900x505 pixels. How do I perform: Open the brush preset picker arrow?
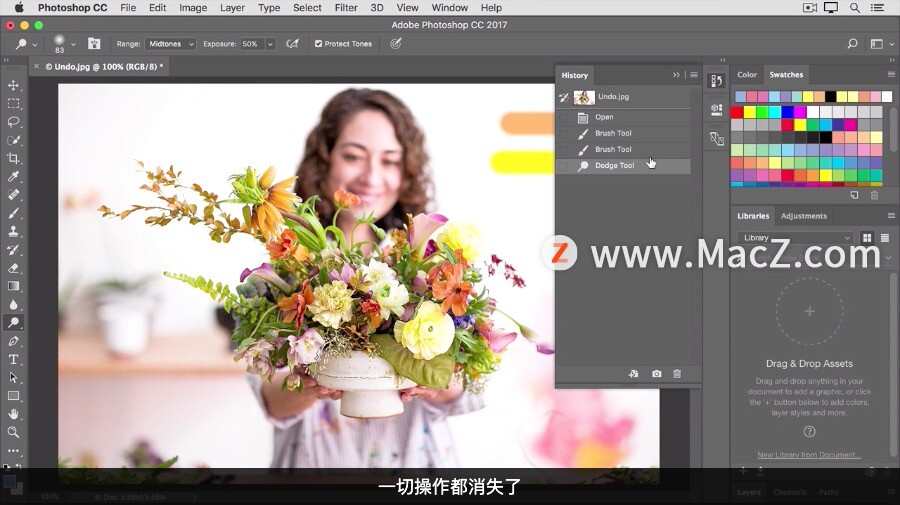click(x=73, y=44)
